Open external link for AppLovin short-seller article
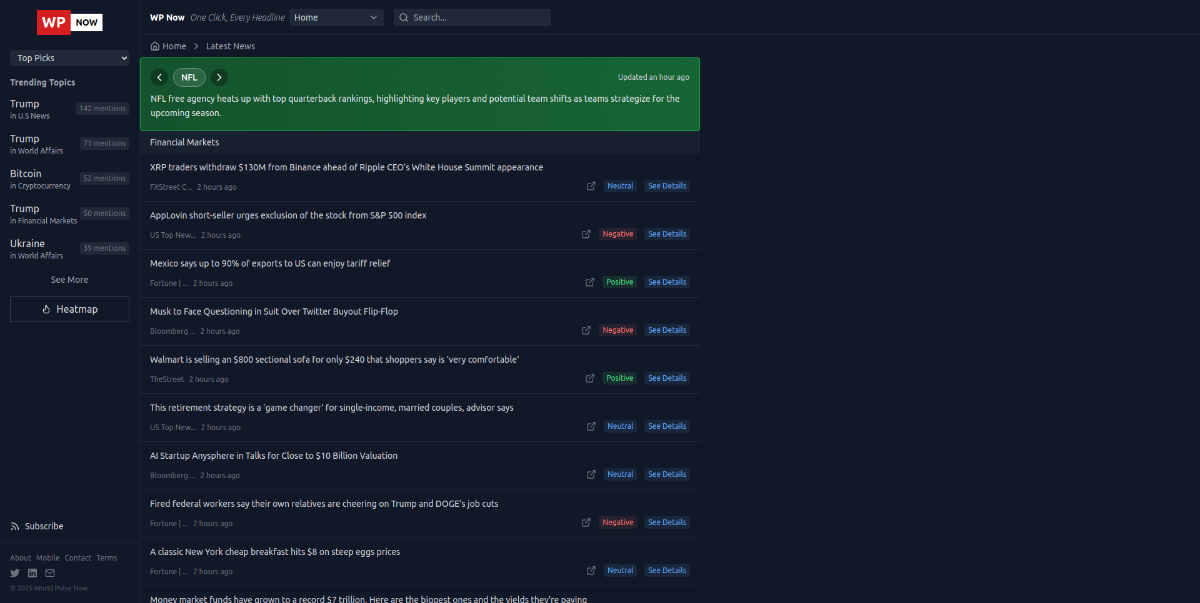The height and width of the screenshot is (603, 1200). [587, 234]
